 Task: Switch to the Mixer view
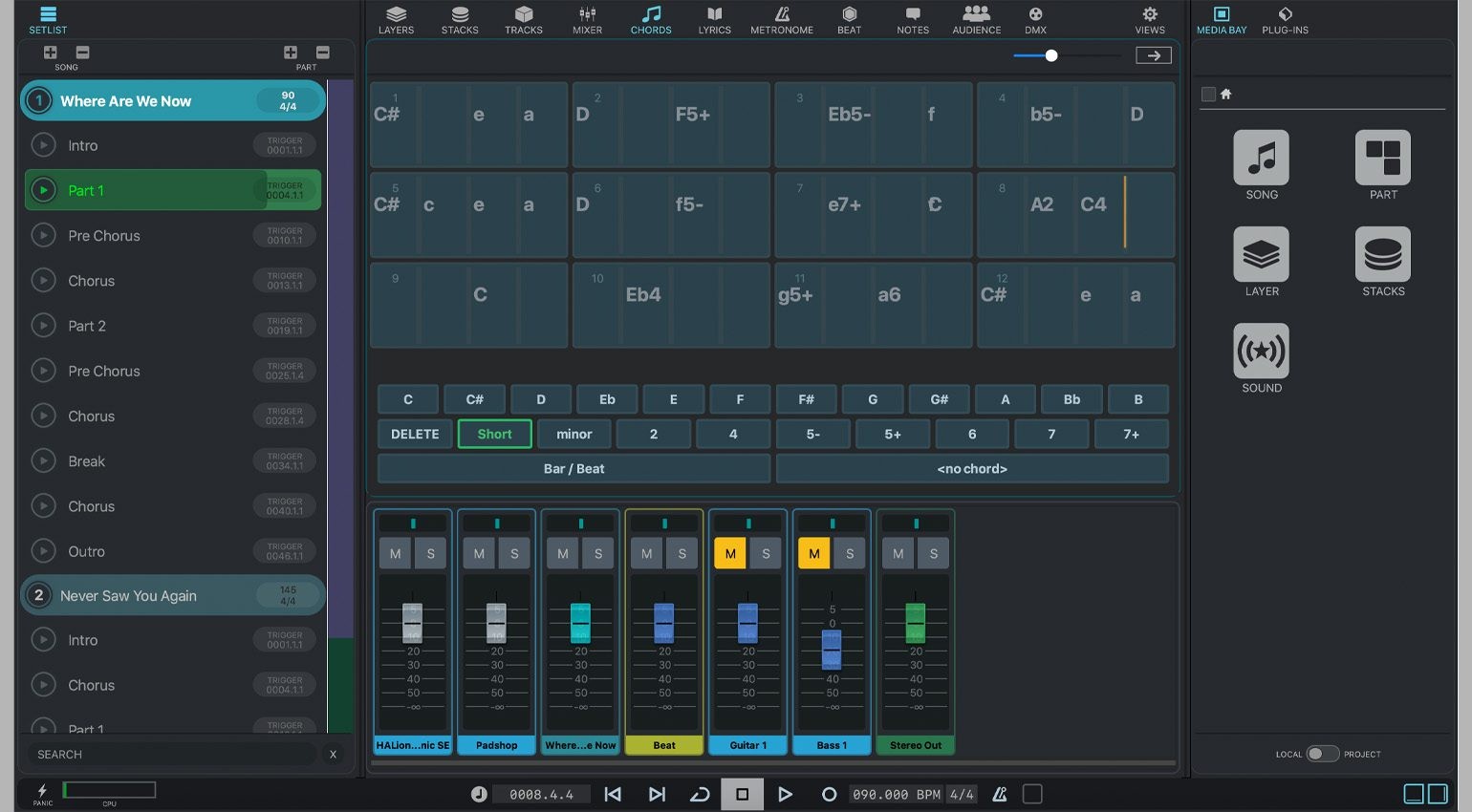tap(586, 19)
